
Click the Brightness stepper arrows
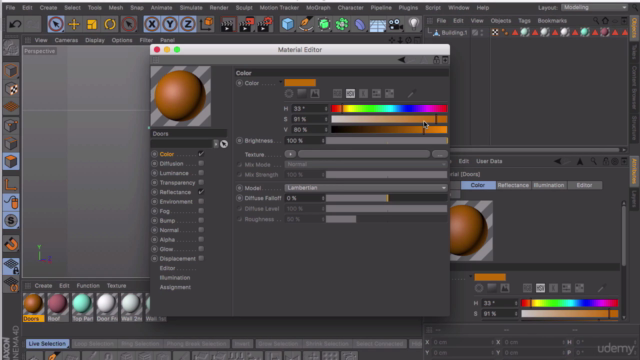(323, 141)
